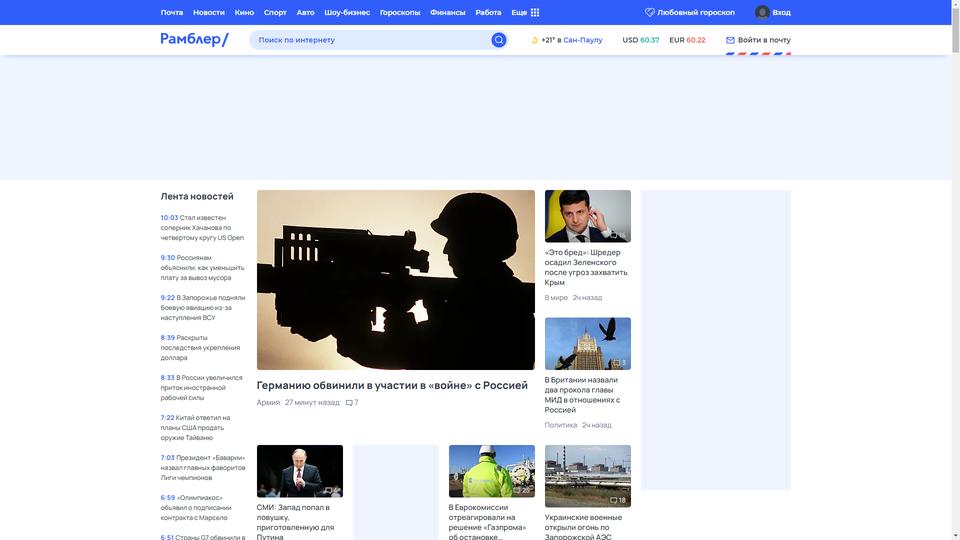Open the 8:33 news about иностранная рабочая сила
This screenshot has width=960, height=540.
[x=201, y=388]
